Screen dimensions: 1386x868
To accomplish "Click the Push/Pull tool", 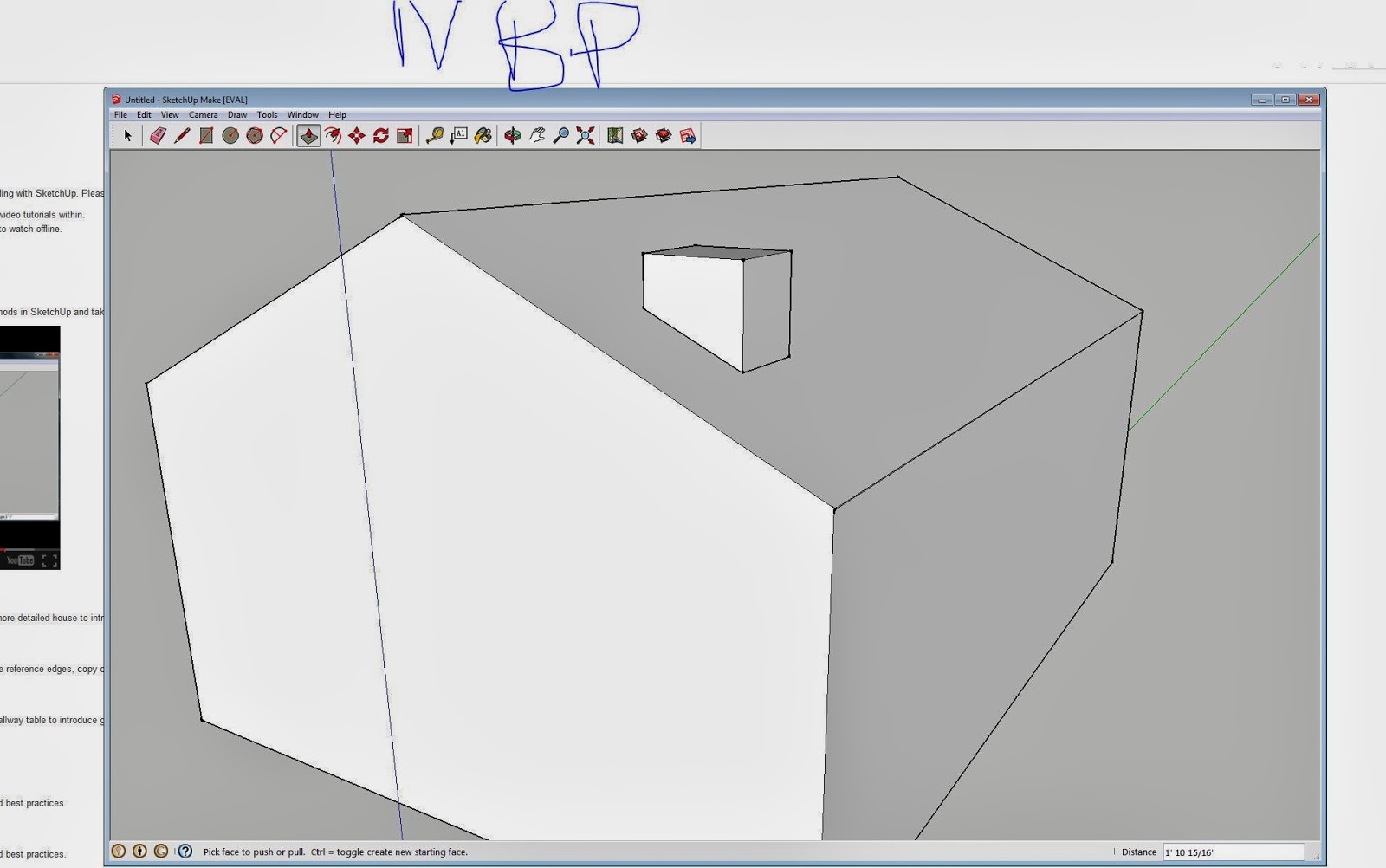I will (308, 136).
